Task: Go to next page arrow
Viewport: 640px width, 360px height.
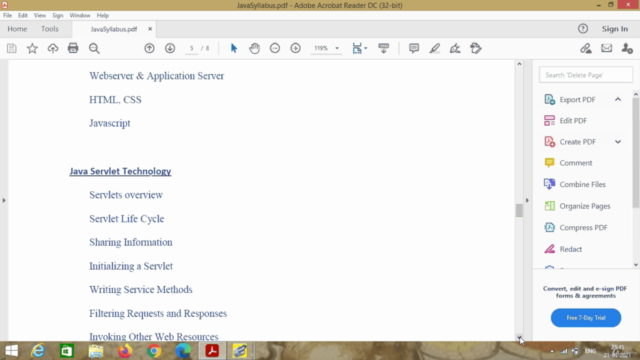Action: [x=170, y=48]
